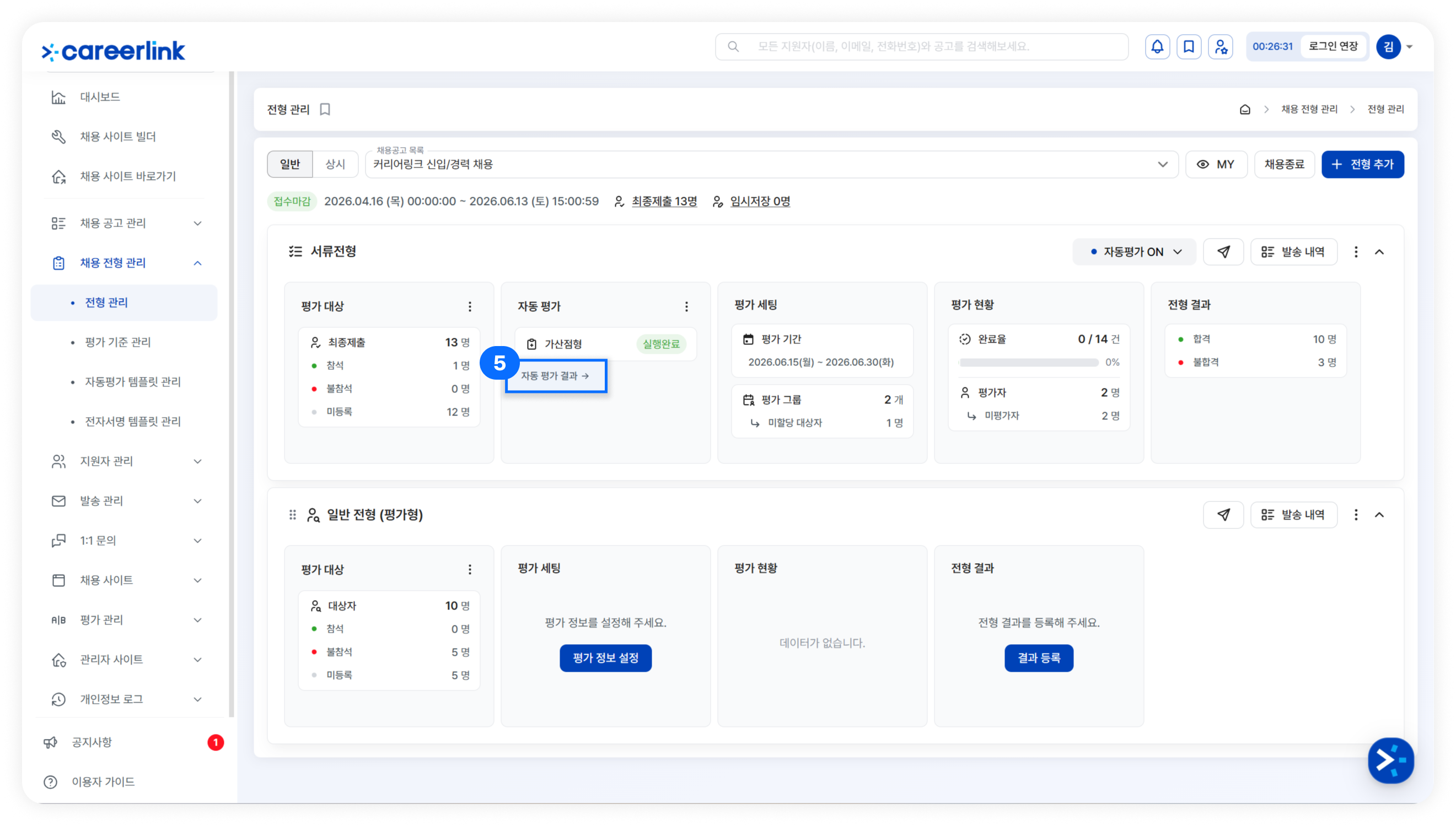Open 발송 내역 in 일반 전형
The image size is (1456, 826).
click(x=1294, y=515)
